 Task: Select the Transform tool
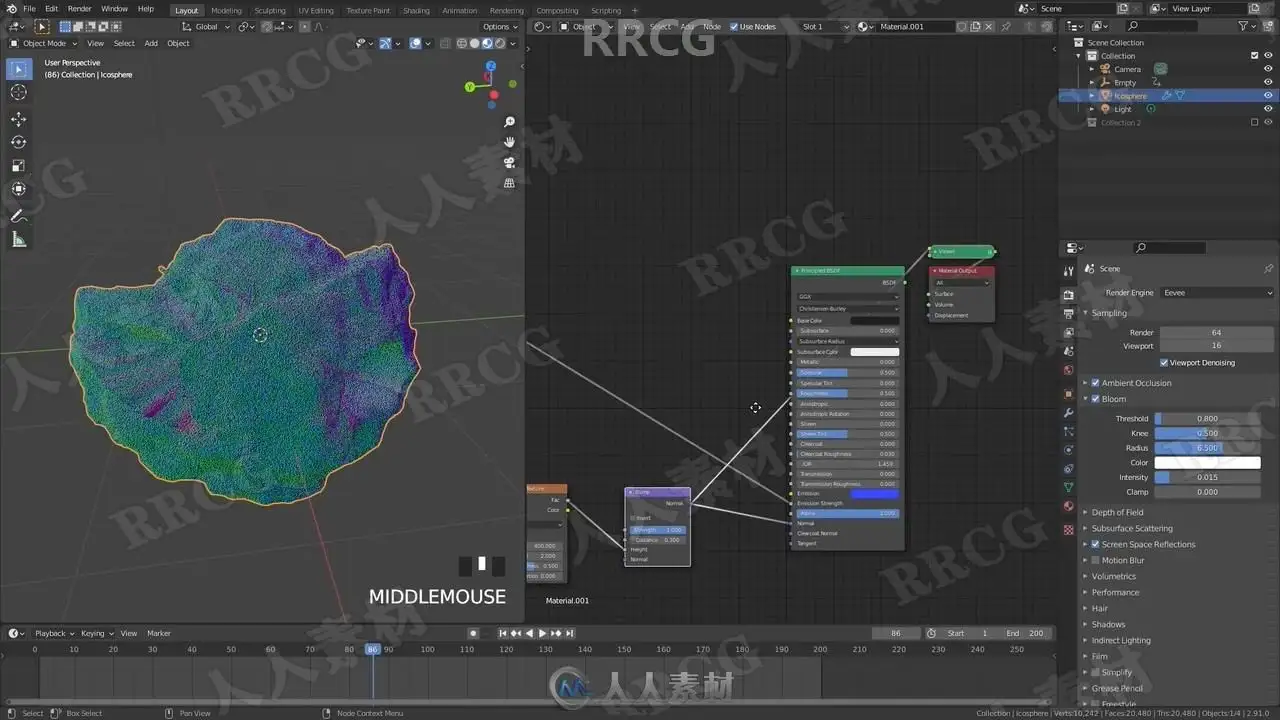pyautogui.click(x=18, y=189)
